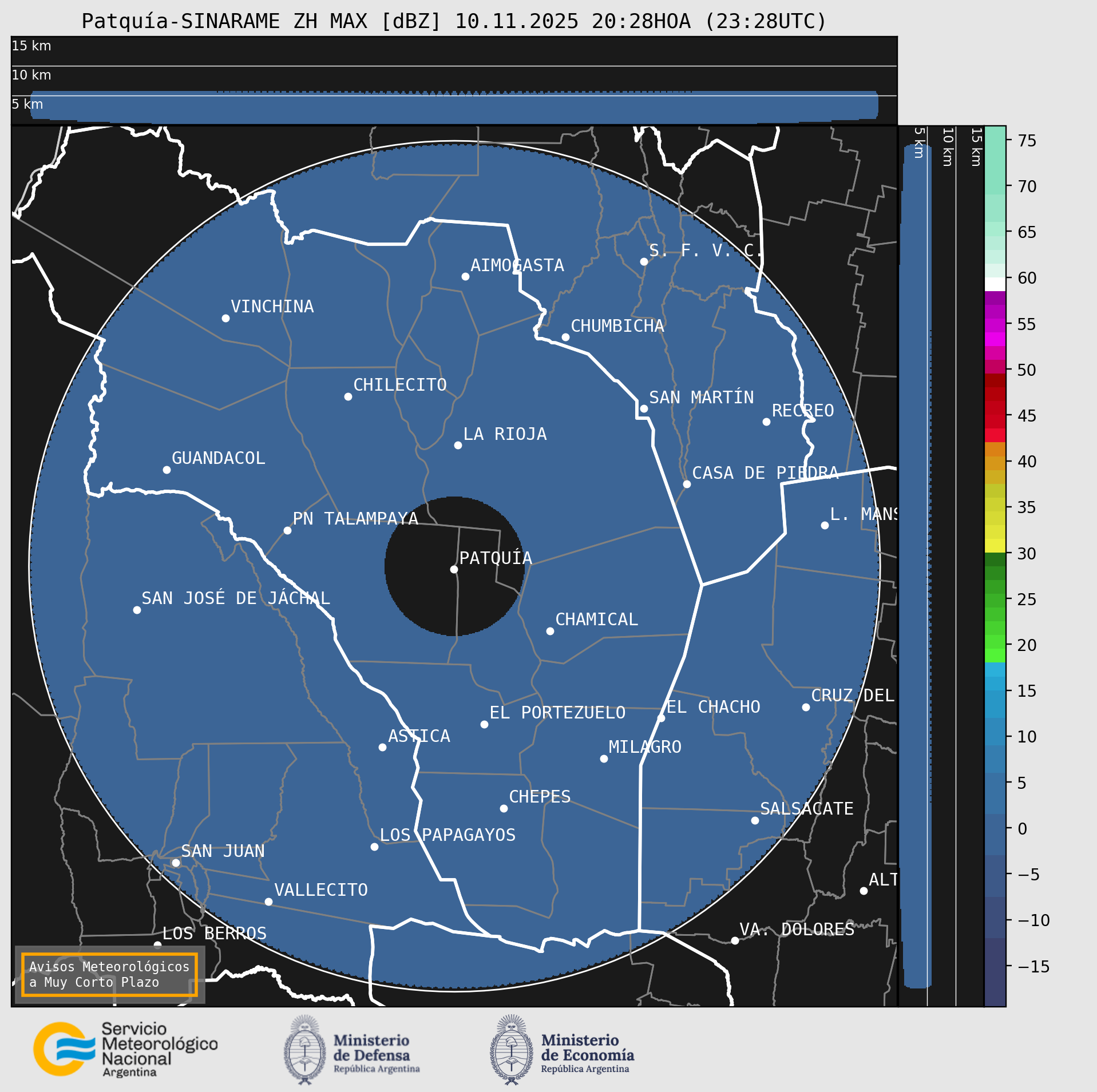
Task: Select the SAN MARTÍN map label
Action: [702, 397]
